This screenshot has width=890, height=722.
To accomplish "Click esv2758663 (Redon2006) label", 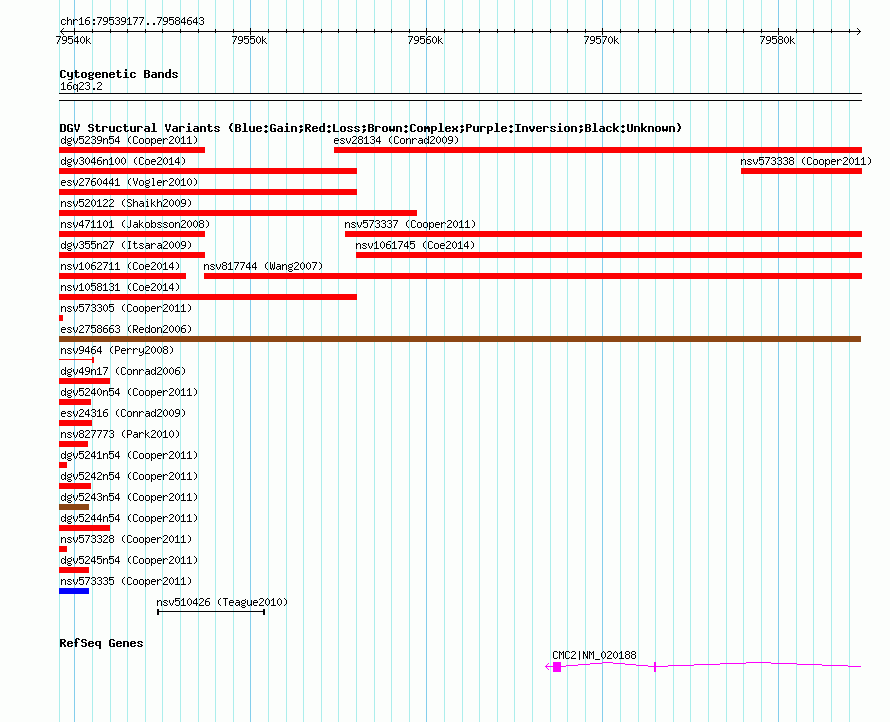I will [126, 329].
